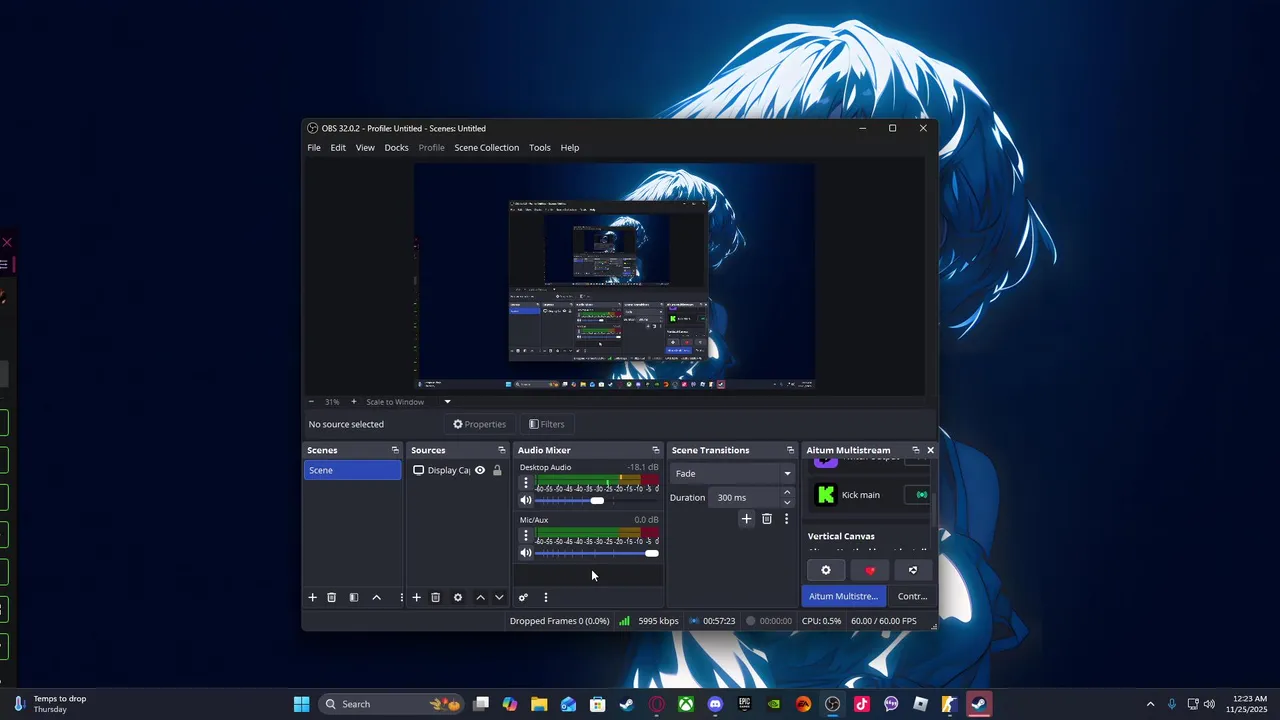Add a new scene with plus icon

tap(312, 597)
